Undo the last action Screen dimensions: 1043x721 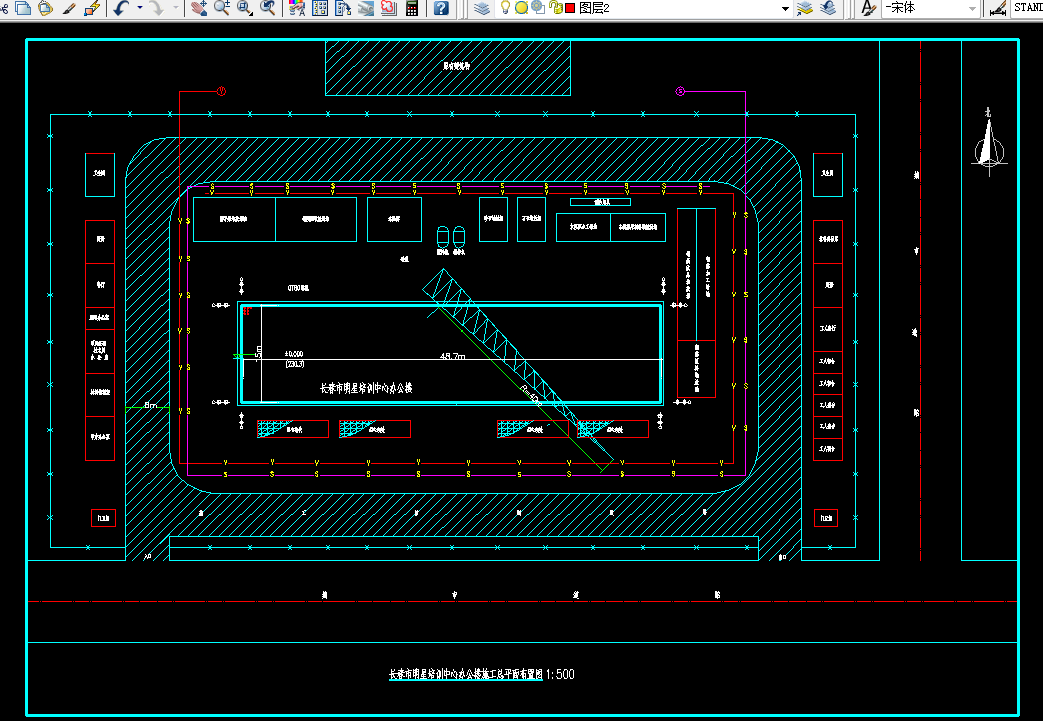(x=120, y=8)
